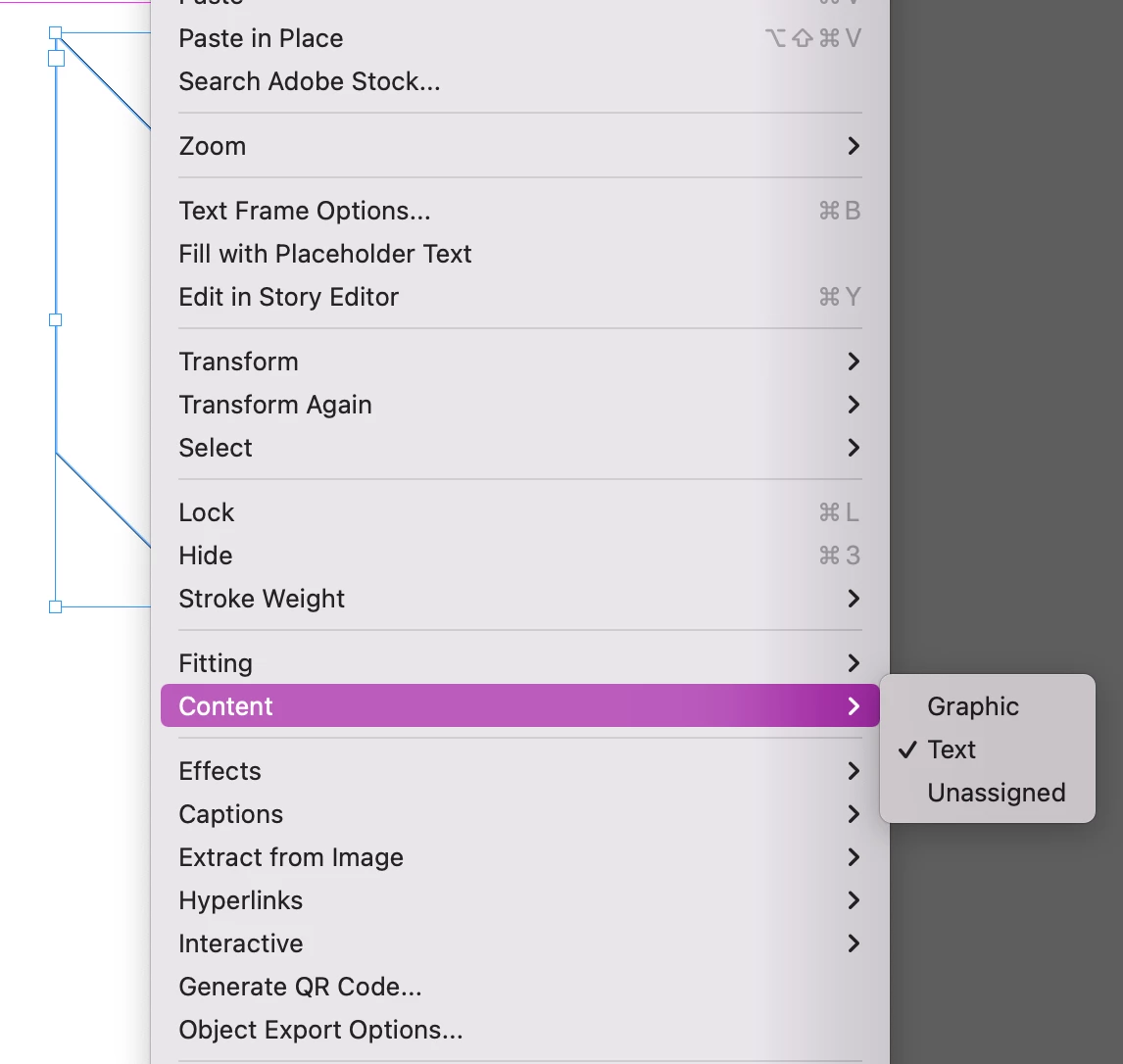Open Object Export Options
The width and height of the screenshot is (1123, 1064).
click(320, 1030)
